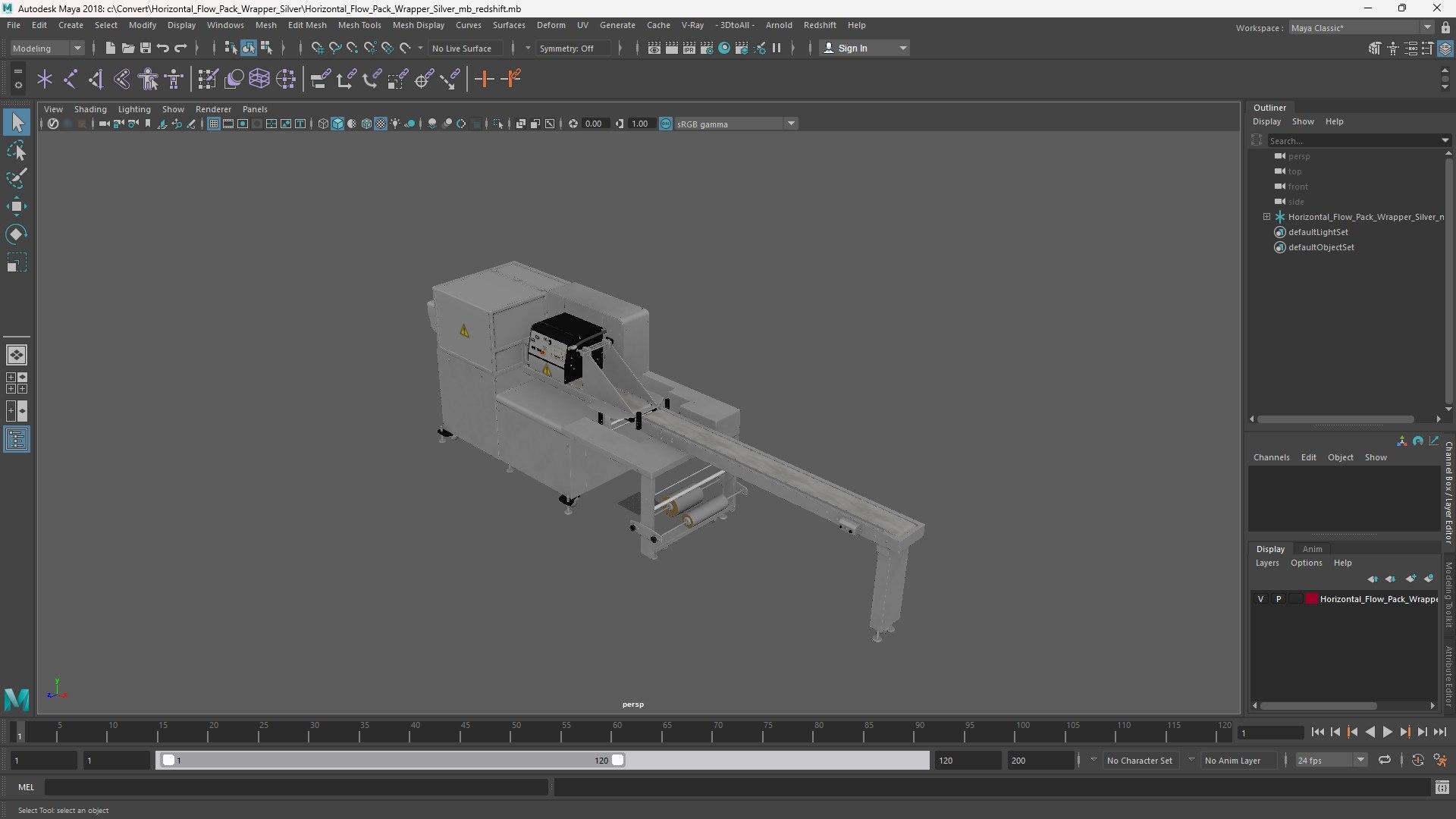
Task: Open the viewport Renderer menu
Action: (x=213, y=109)
